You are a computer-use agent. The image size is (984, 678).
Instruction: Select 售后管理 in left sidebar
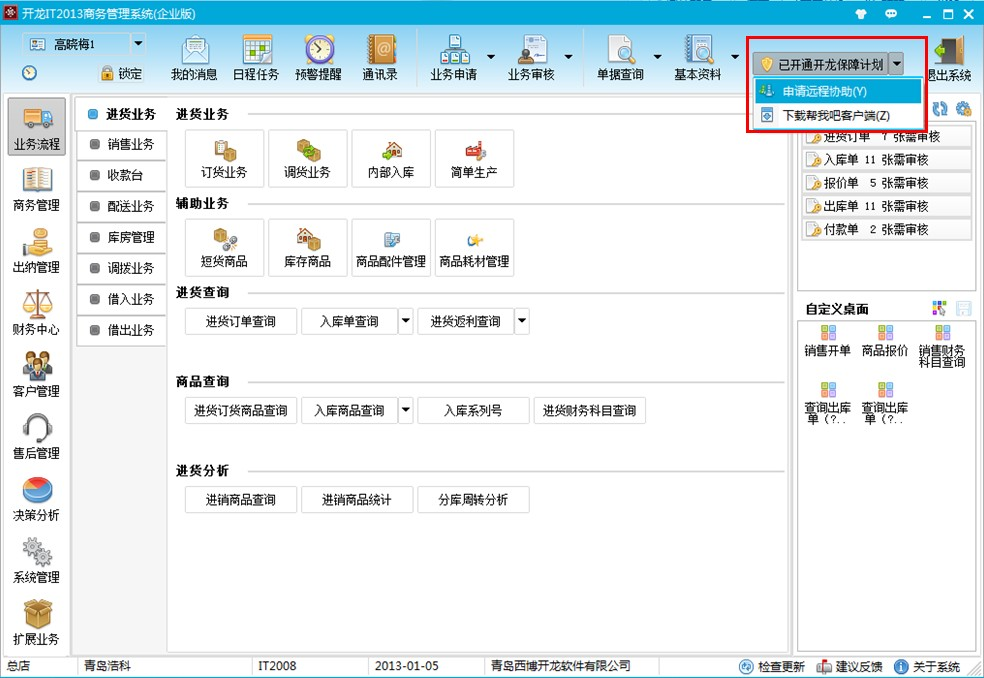click(37, 438)
